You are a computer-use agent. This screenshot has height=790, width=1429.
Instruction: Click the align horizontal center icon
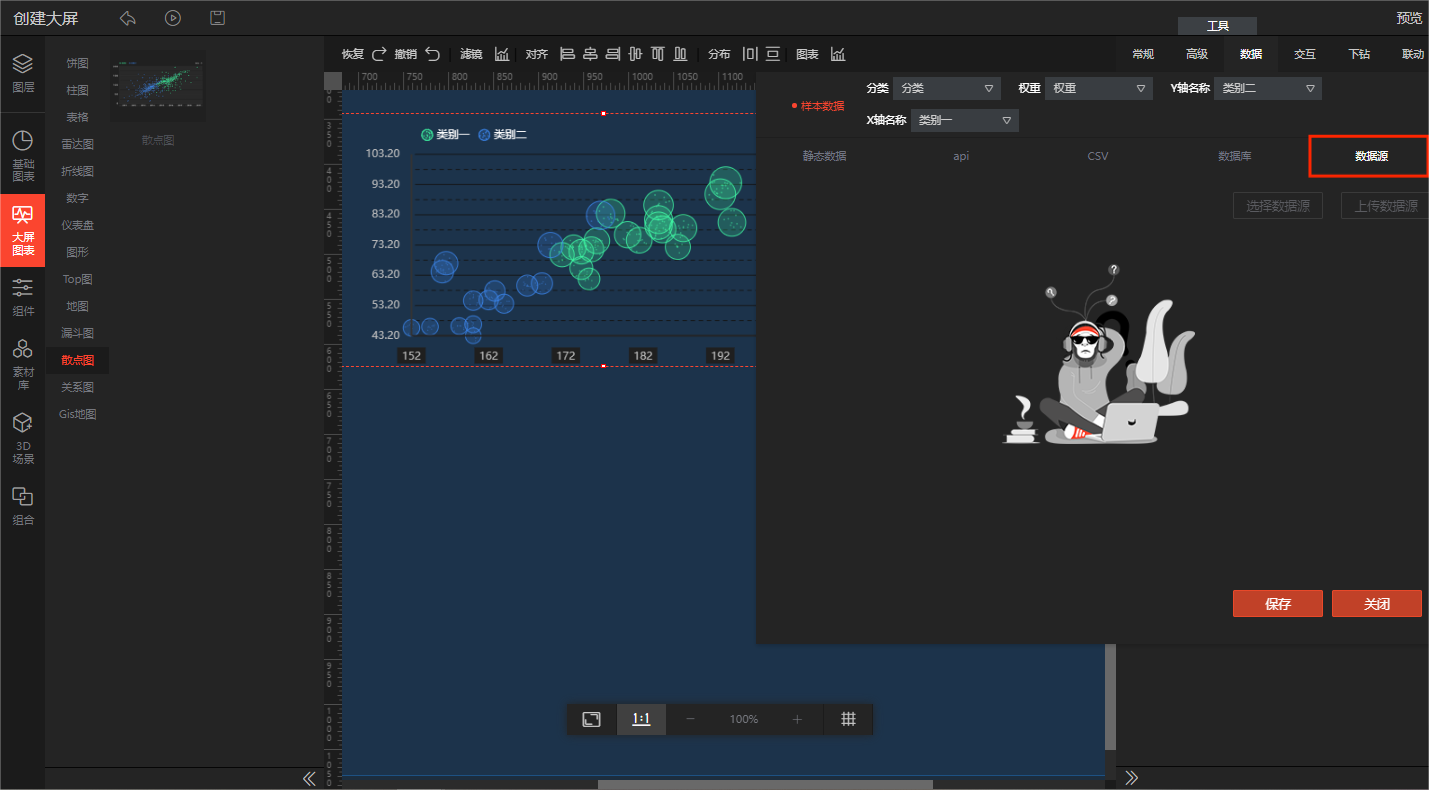pyautogui.click(x=590, y=54)
